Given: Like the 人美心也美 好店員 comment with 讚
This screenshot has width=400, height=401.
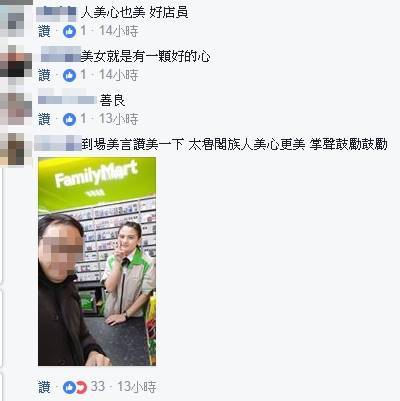Looking at the screenshot, I should [x=44, y=31].
